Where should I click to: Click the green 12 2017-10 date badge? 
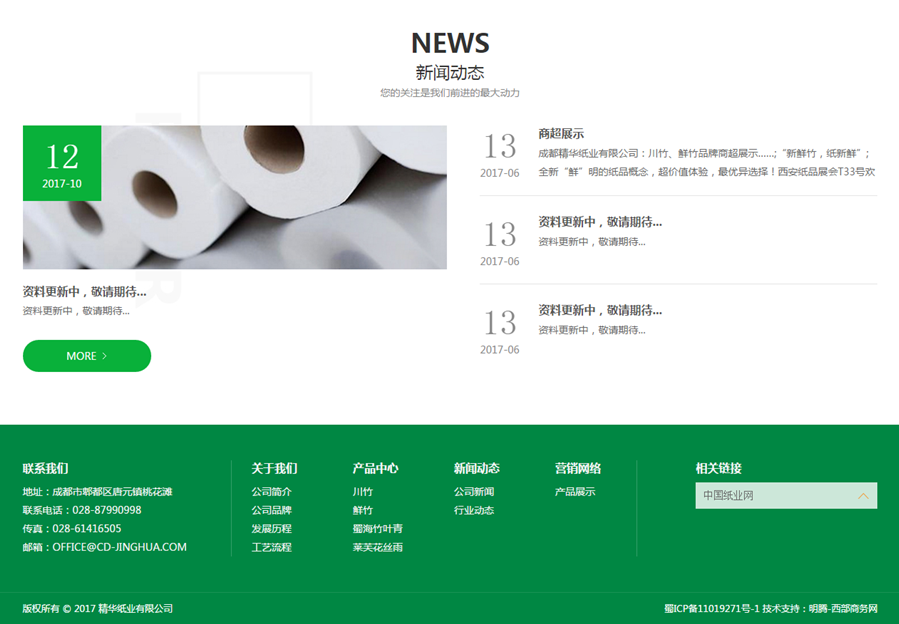[62, 163]
